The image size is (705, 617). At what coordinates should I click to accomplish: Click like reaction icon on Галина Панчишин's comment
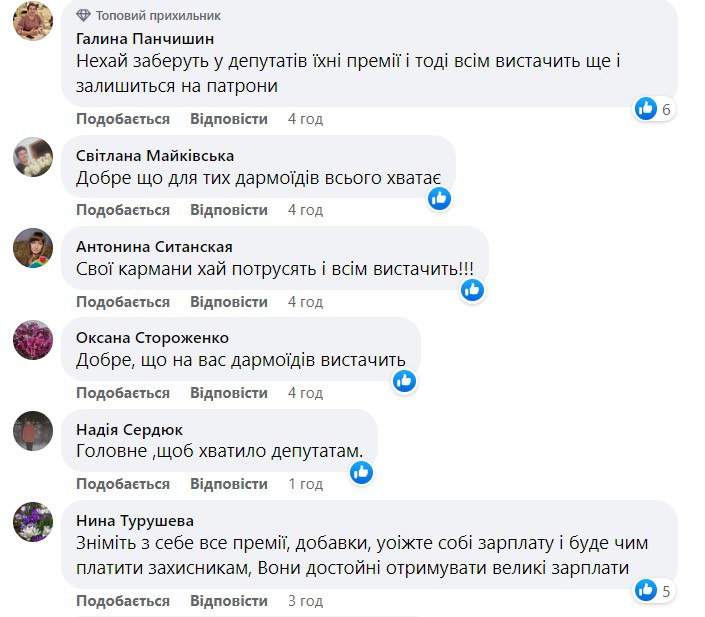(x=646, y=109)
